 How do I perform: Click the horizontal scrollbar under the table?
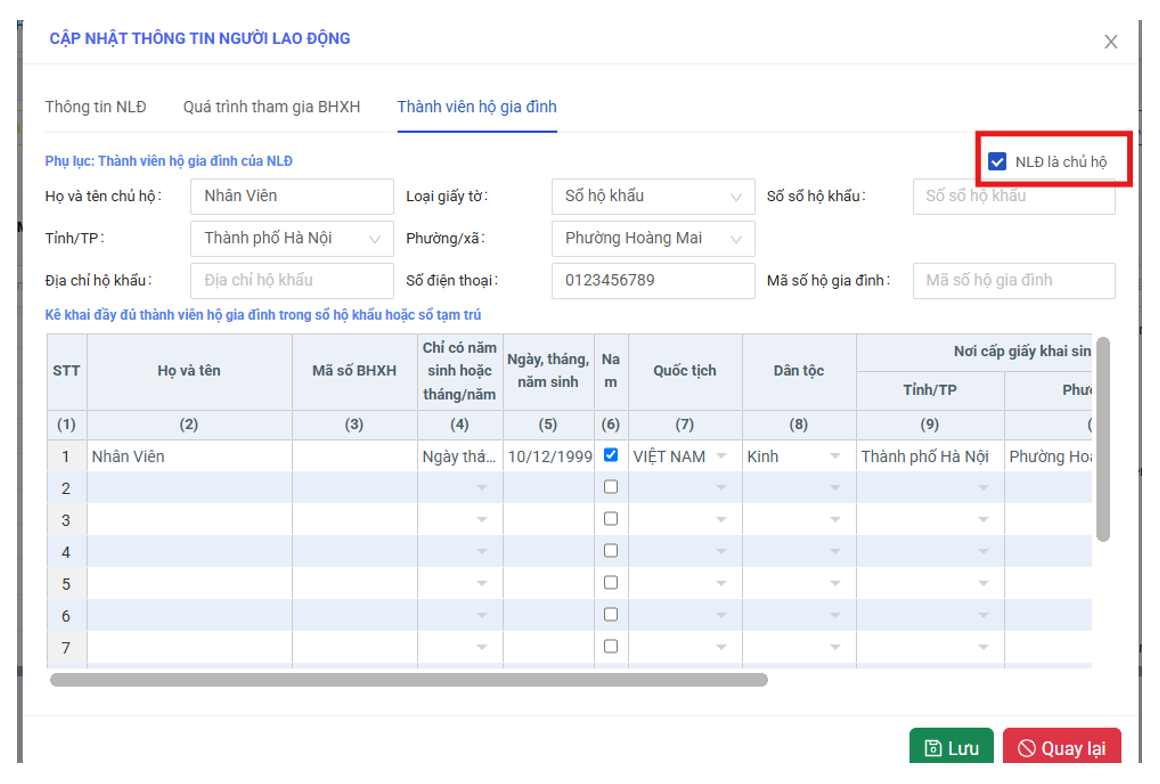coord(408,680)
